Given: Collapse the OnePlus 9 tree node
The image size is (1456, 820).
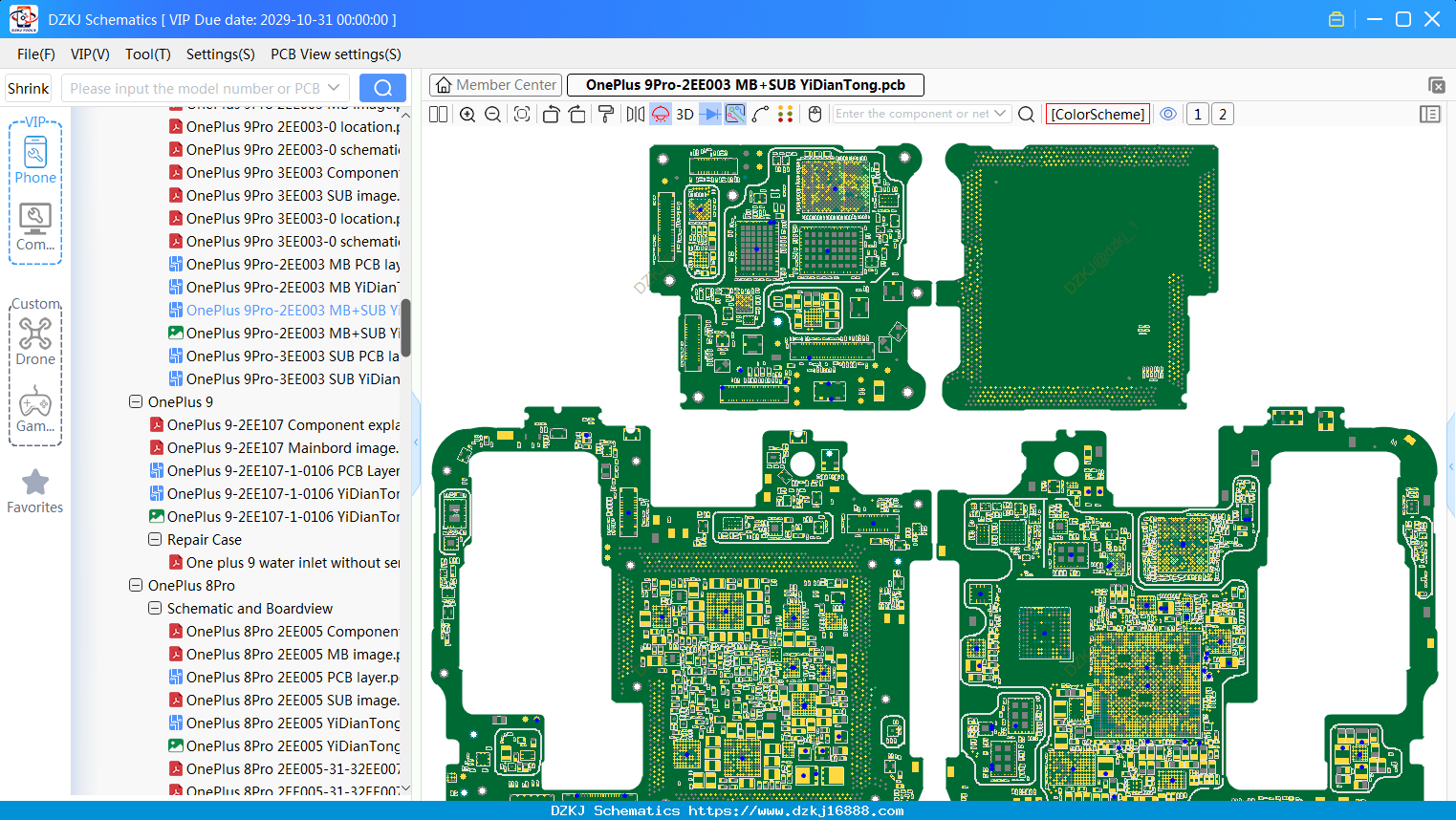Looking at the screenshot, I should 136,402.
